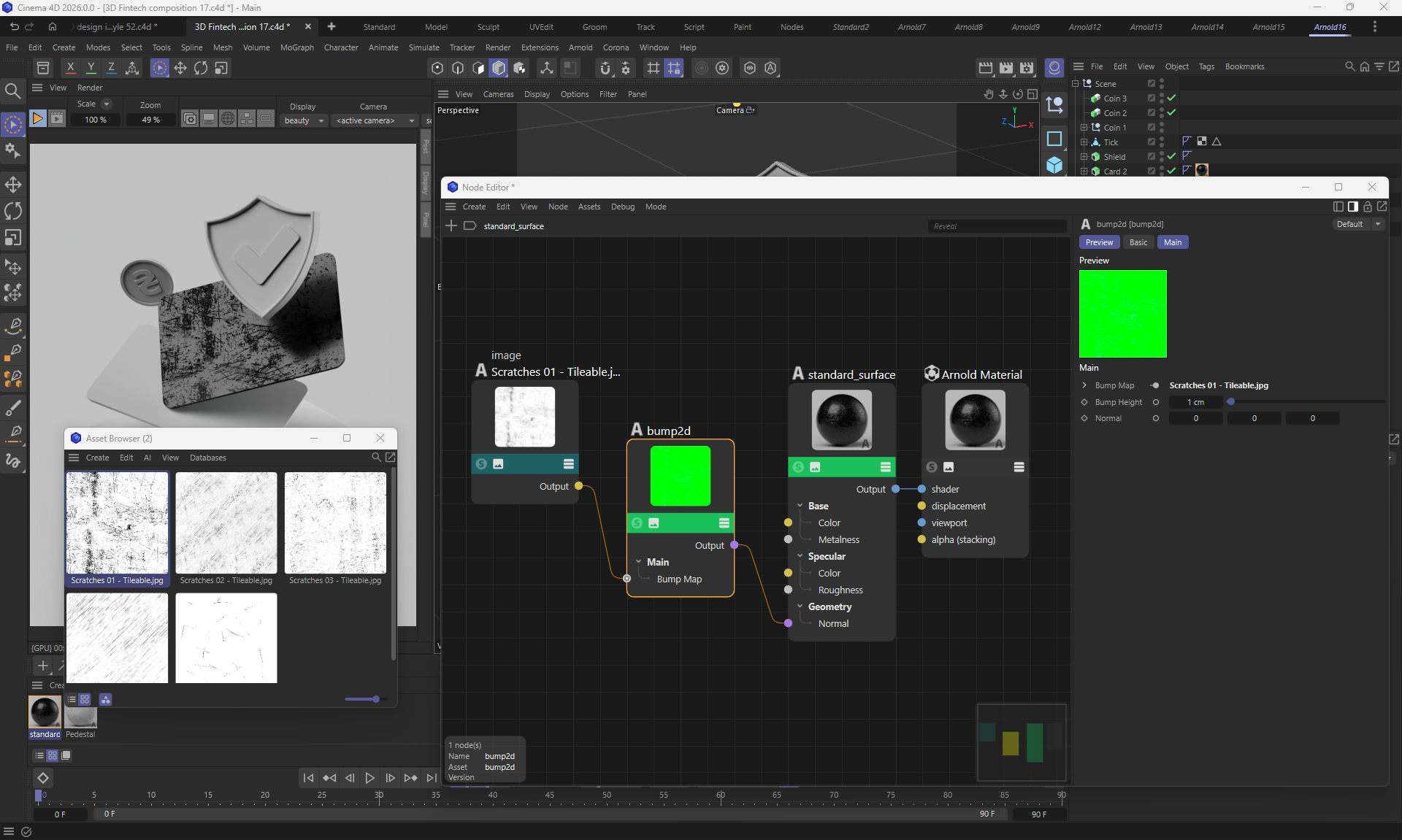Select Scratches 02 - Tileable.jpg thumbnail
This screenshot has width=1402, height=840.
pyautogui.click(x=226, y=523)
